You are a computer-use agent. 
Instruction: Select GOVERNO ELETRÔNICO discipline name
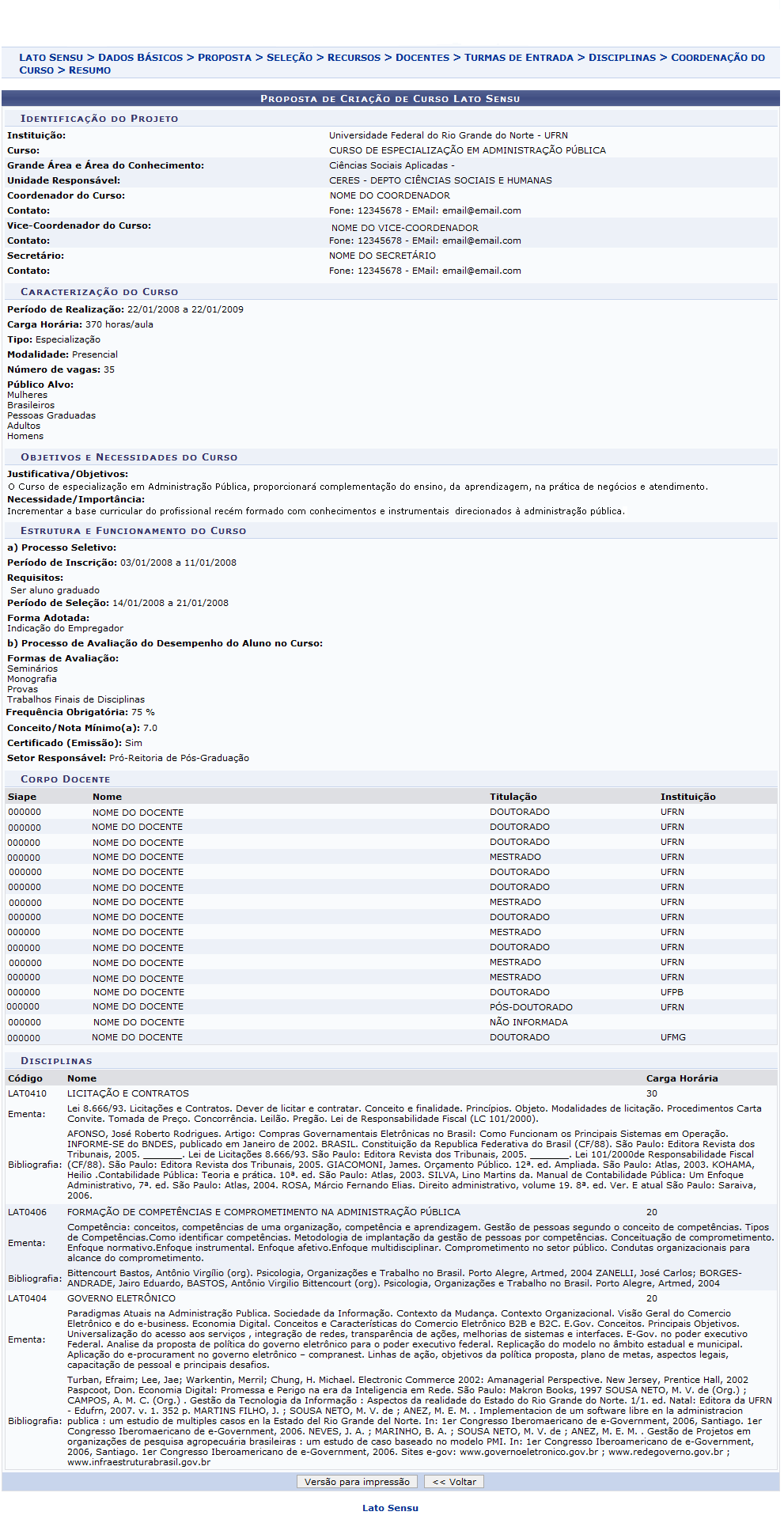(121, 1298)
